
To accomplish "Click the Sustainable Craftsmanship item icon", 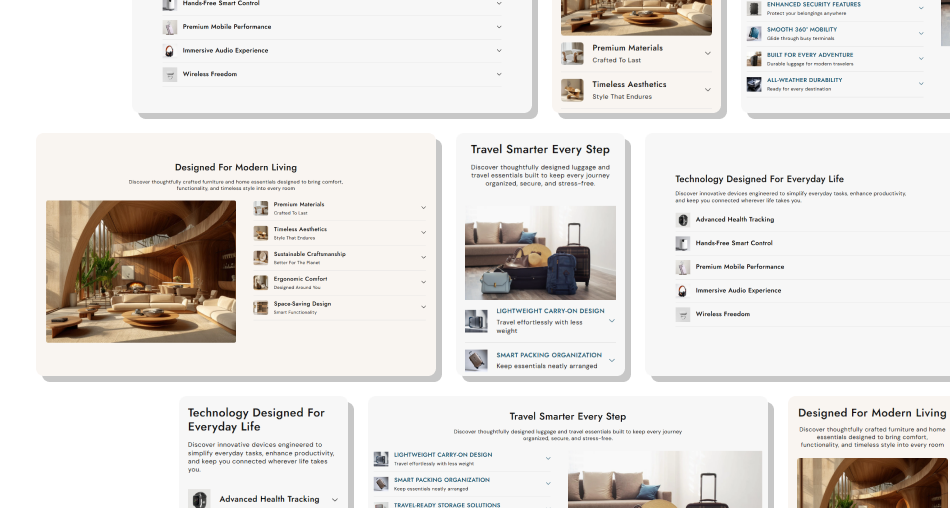I will (x=261, y=258).
